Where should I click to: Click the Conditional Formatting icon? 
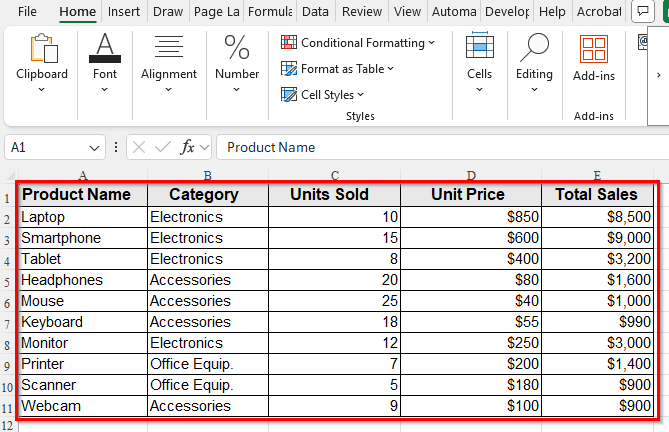click(289, 42)
